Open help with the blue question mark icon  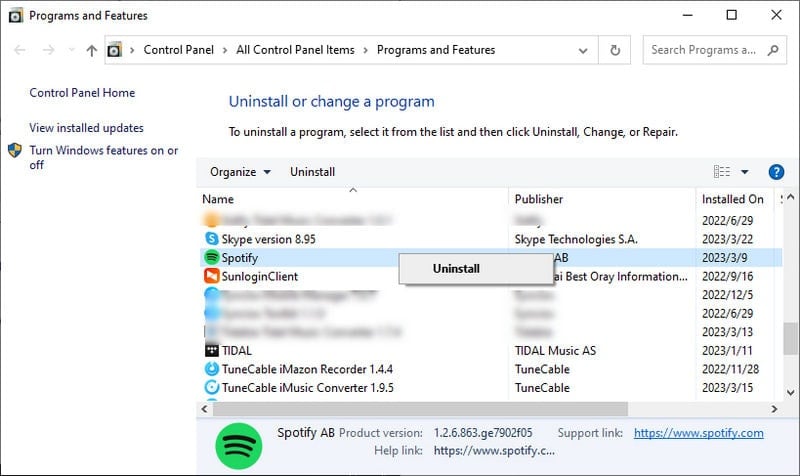pyautogui.click(x=776, y=172)
